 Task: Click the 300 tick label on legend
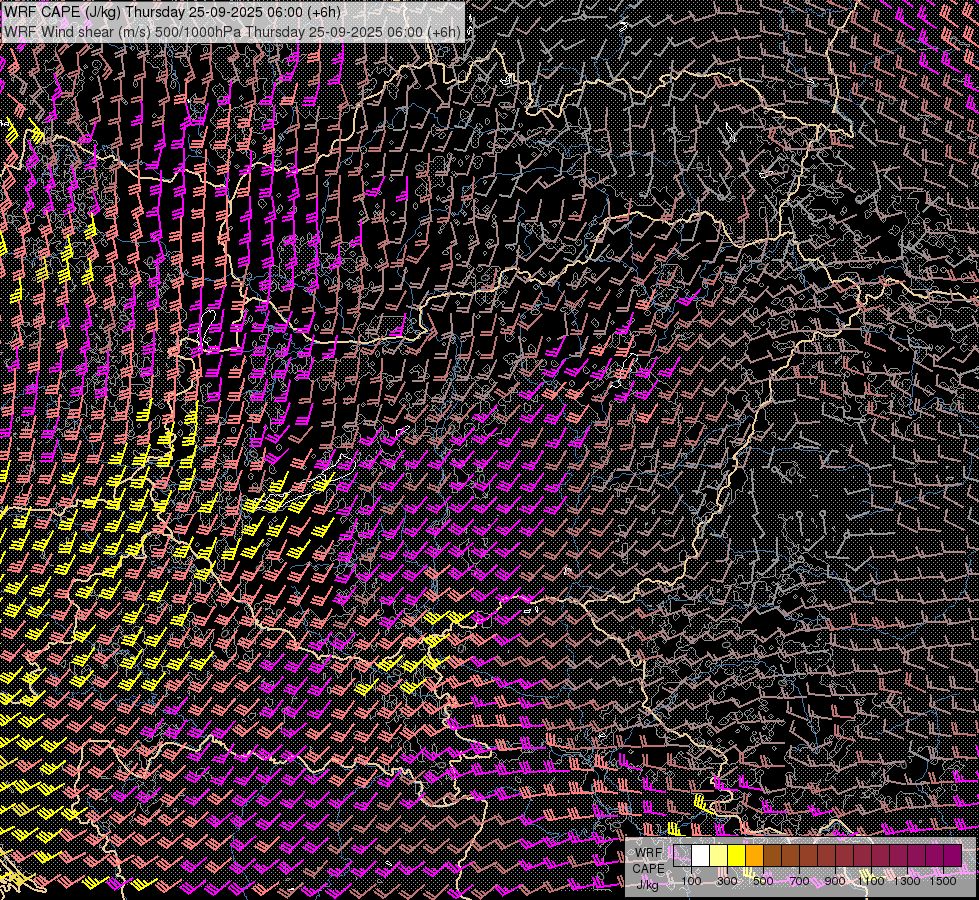(727, 881)
